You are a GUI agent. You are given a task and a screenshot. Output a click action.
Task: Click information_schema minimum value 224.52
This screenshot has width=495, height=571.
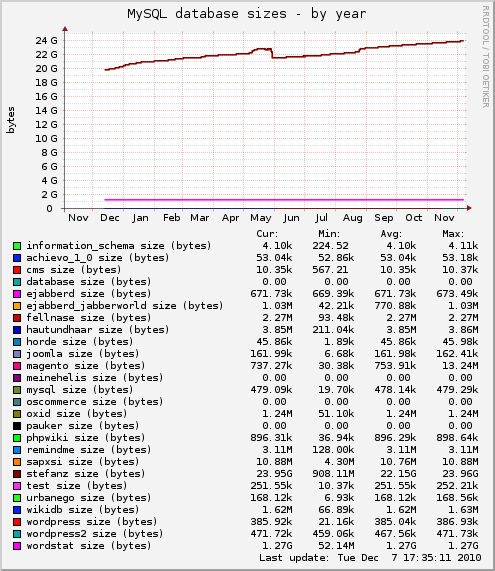click(330, 246)
